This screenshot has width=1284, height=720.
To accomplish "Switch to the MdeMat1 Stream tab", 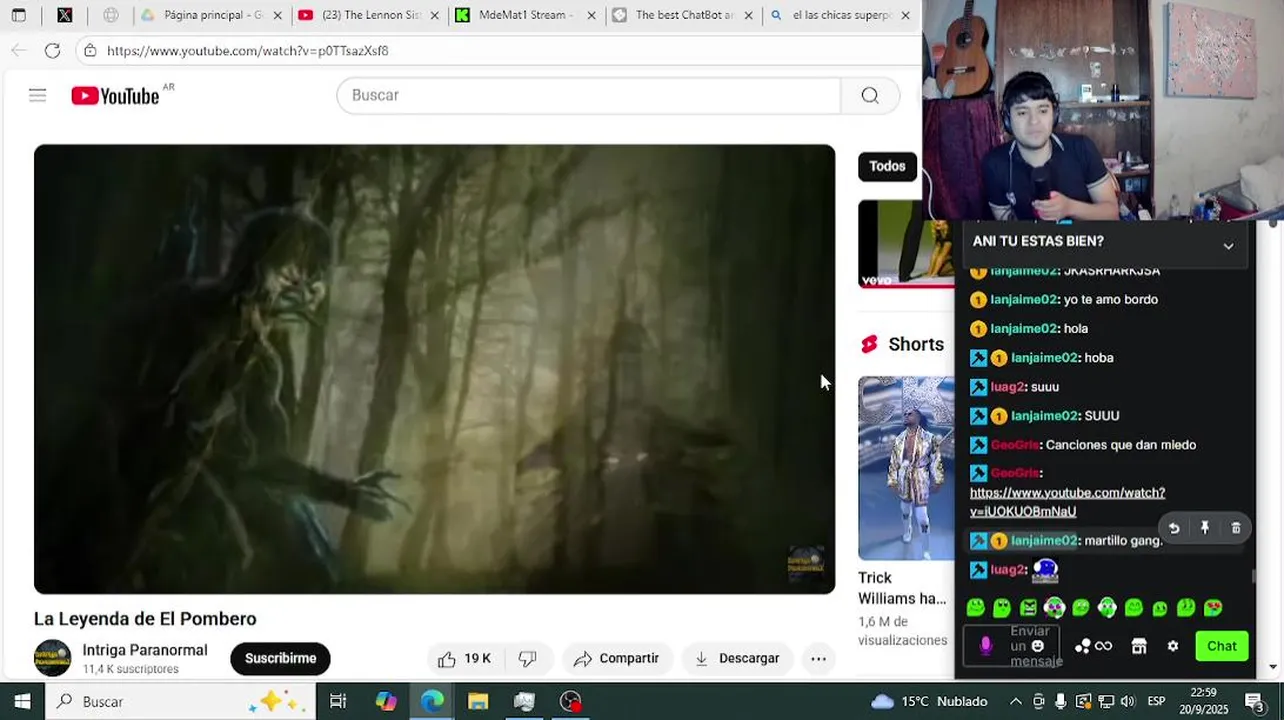I will pyautogui.click(x=526, y=15).
